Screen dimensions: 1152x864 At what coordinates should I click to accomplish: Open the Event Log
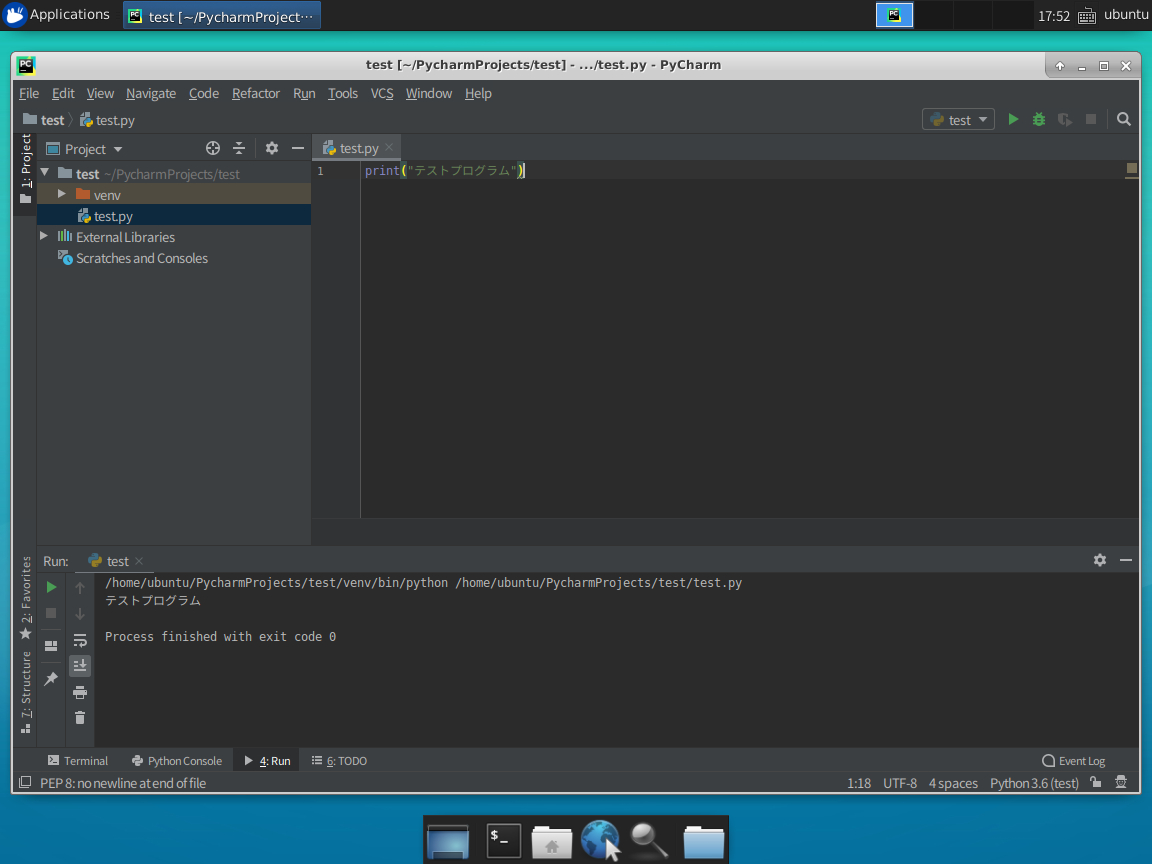click(x=1073, y=760)
